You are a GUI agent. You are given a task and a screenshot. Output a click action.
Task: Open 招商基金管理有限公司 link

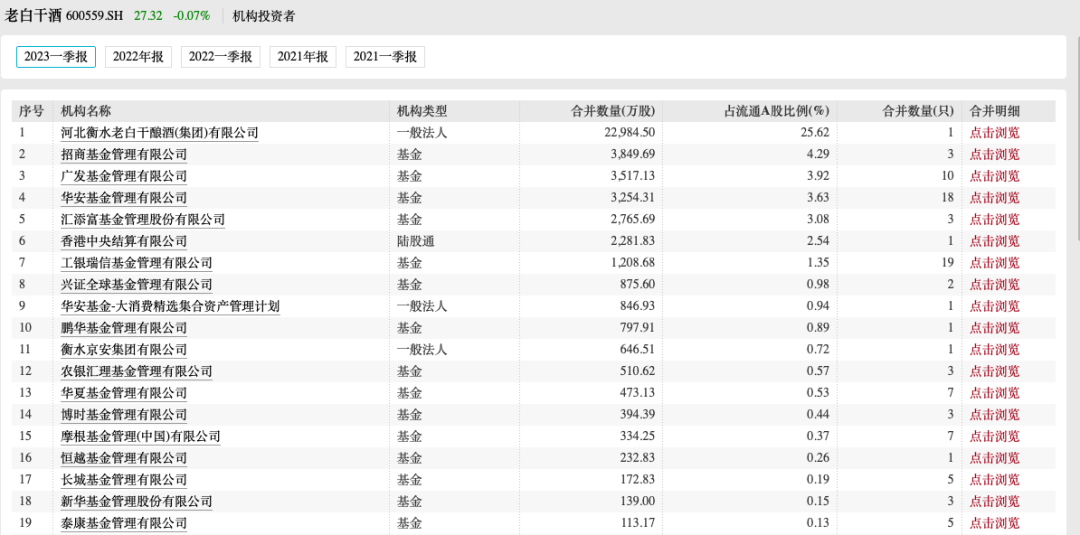[x=124, y=154]
